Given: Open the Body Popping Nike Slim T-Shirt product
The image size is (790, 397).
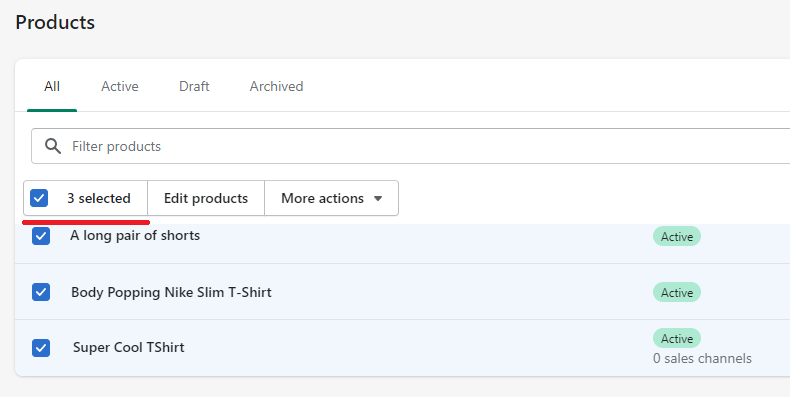Looking at the screenshot, I should [x=171, y=292].
